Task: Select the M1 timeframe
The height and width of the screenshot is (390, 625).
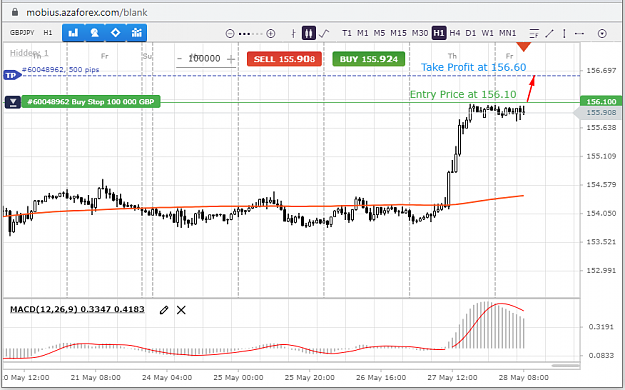Action: (x=363, y=33)
